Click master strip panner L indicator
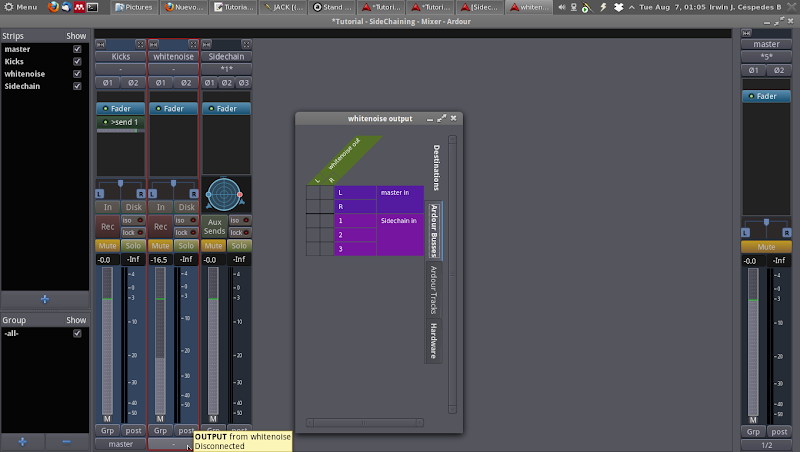The height and width of the screenshot is (452, 800). [745, 233]
